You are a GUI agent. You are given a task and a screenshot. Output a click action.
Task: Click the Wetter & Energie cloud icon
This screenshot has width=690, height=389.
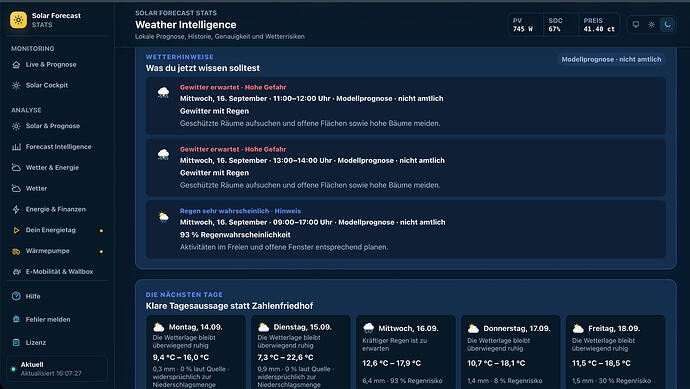coord(16,168)
